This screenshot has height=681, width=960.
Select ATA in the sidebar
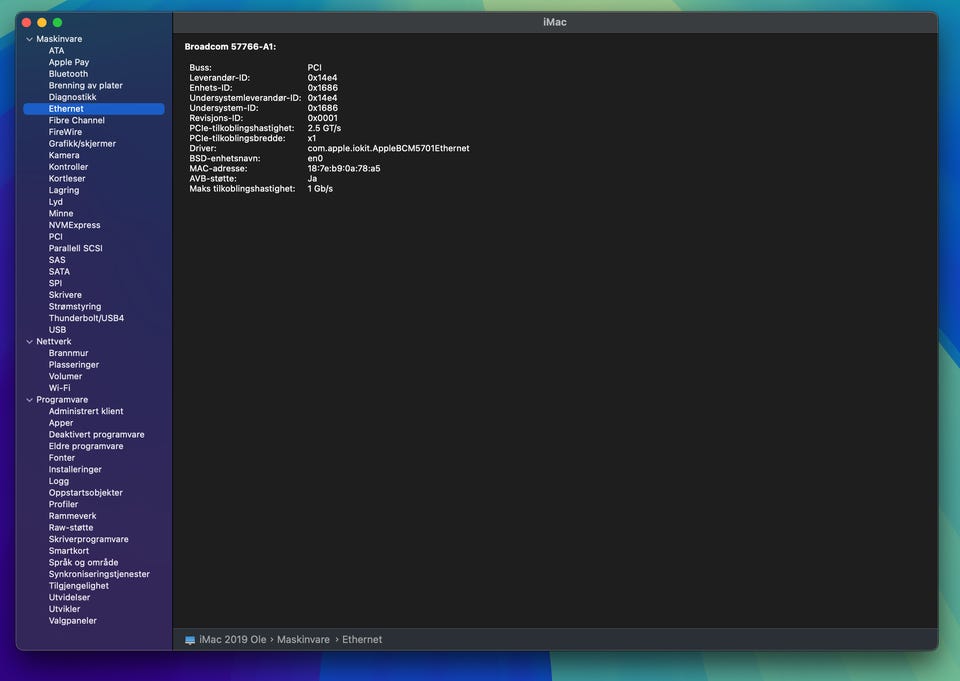pos(56,51)
